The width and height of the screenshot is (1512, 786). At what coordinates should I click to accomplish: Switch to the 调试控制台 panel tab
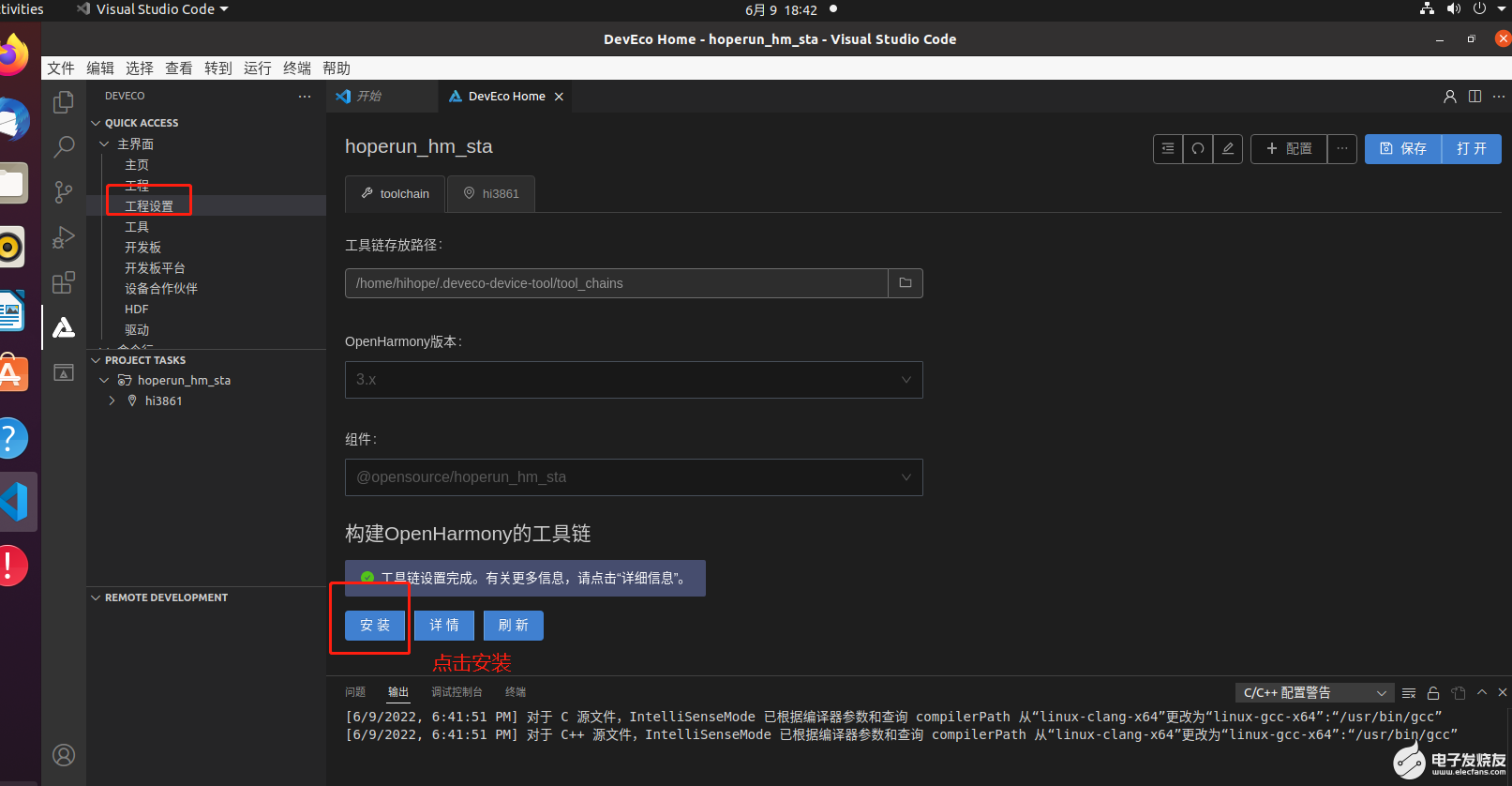457,692
